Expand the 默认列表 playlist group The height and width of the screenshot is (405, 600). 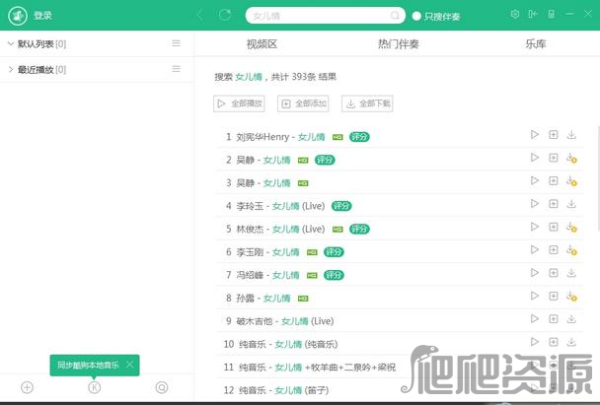[x=10, y=44]
